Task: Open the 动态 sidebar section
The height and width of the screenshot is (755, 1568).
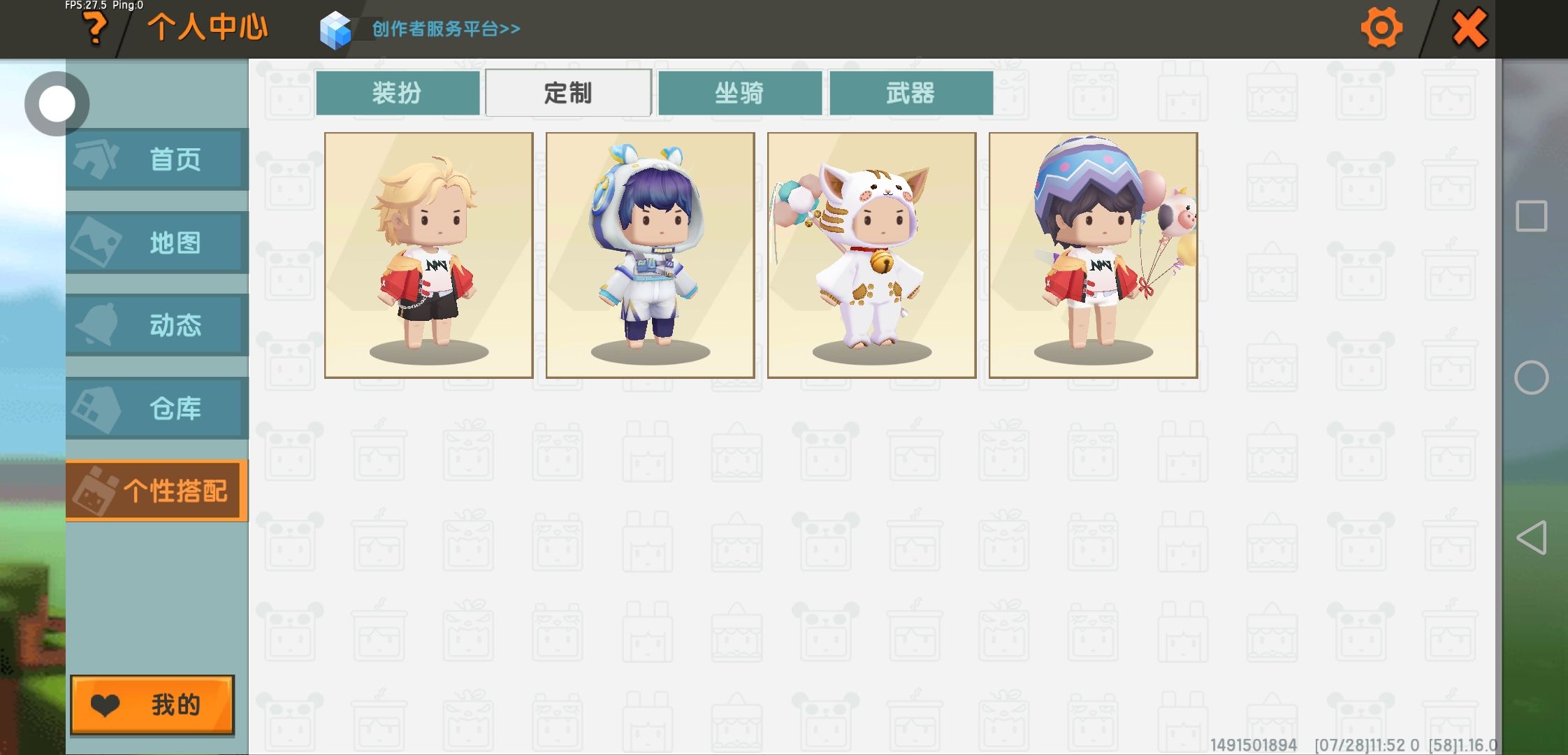Action: click(157, 325)
